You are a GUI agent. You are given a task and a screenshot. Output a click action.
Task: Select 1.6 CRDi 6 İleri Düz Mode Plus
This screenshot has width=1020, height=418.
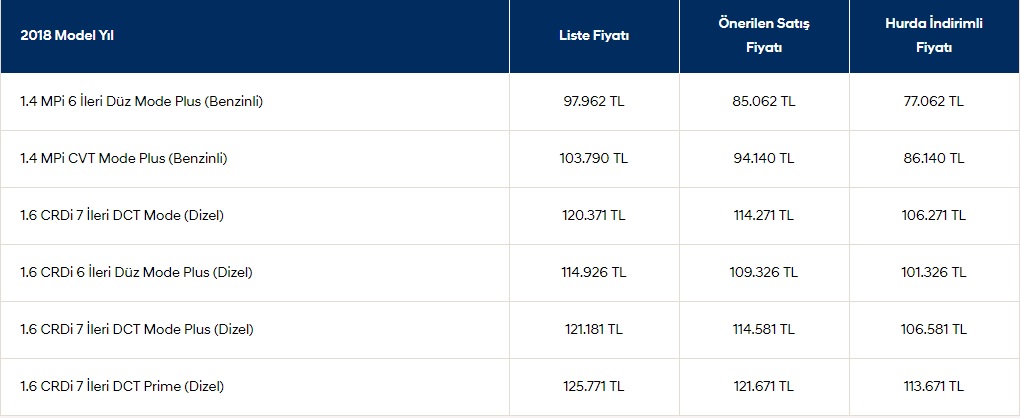click(x=136, y=272)
